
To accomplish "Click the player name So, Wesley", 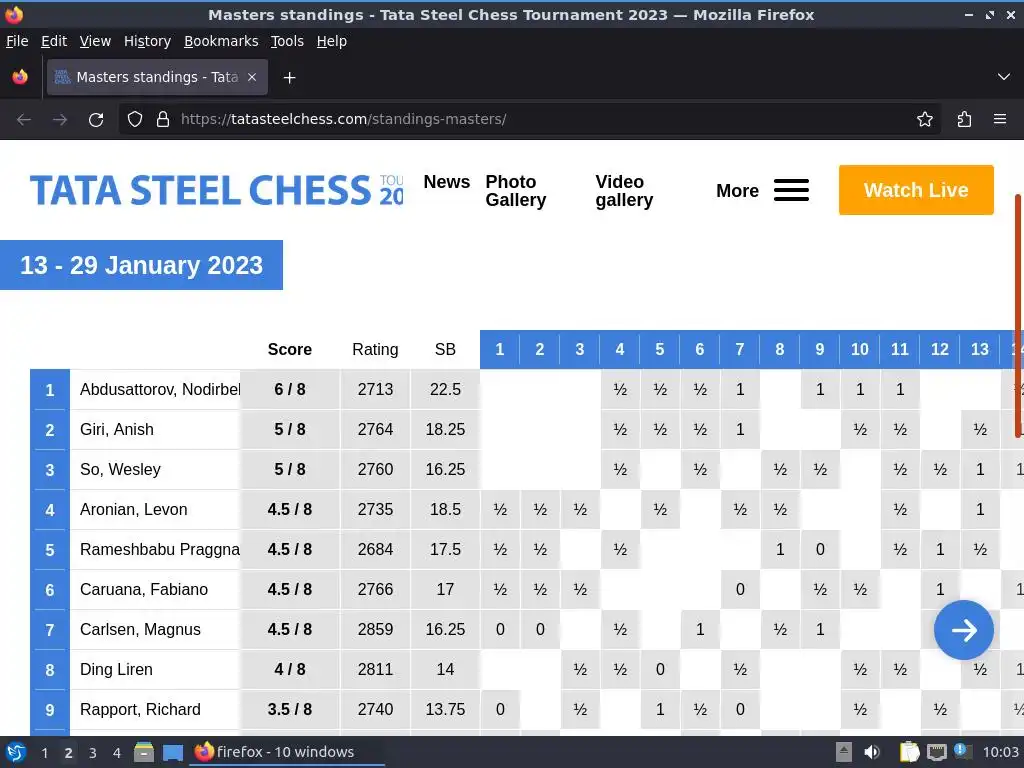I will [x=120, y=469].
